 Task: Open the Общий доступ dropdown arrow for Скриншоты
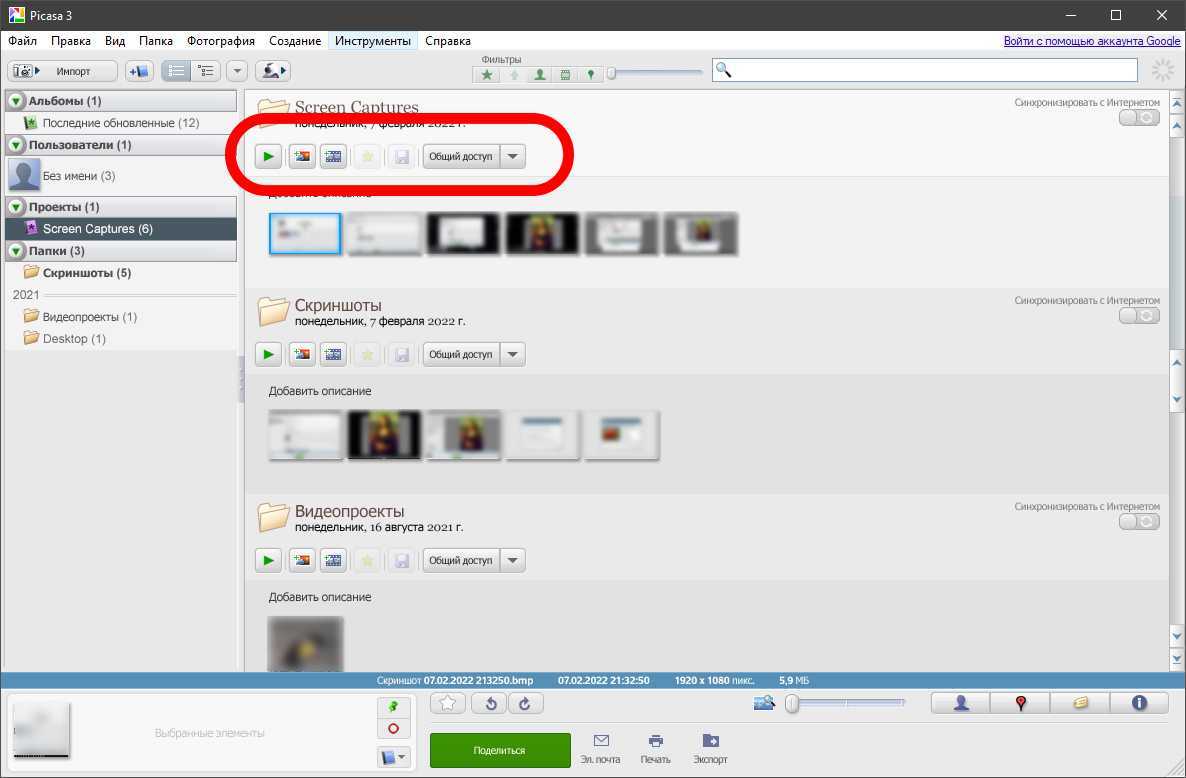(512, 355)
